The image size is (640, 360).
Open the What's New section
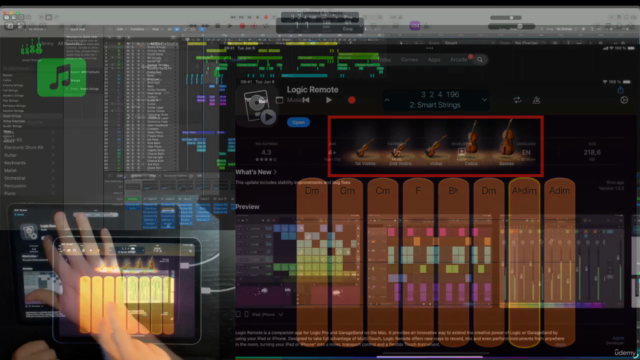pyautogui.click(x=256, y=172)
